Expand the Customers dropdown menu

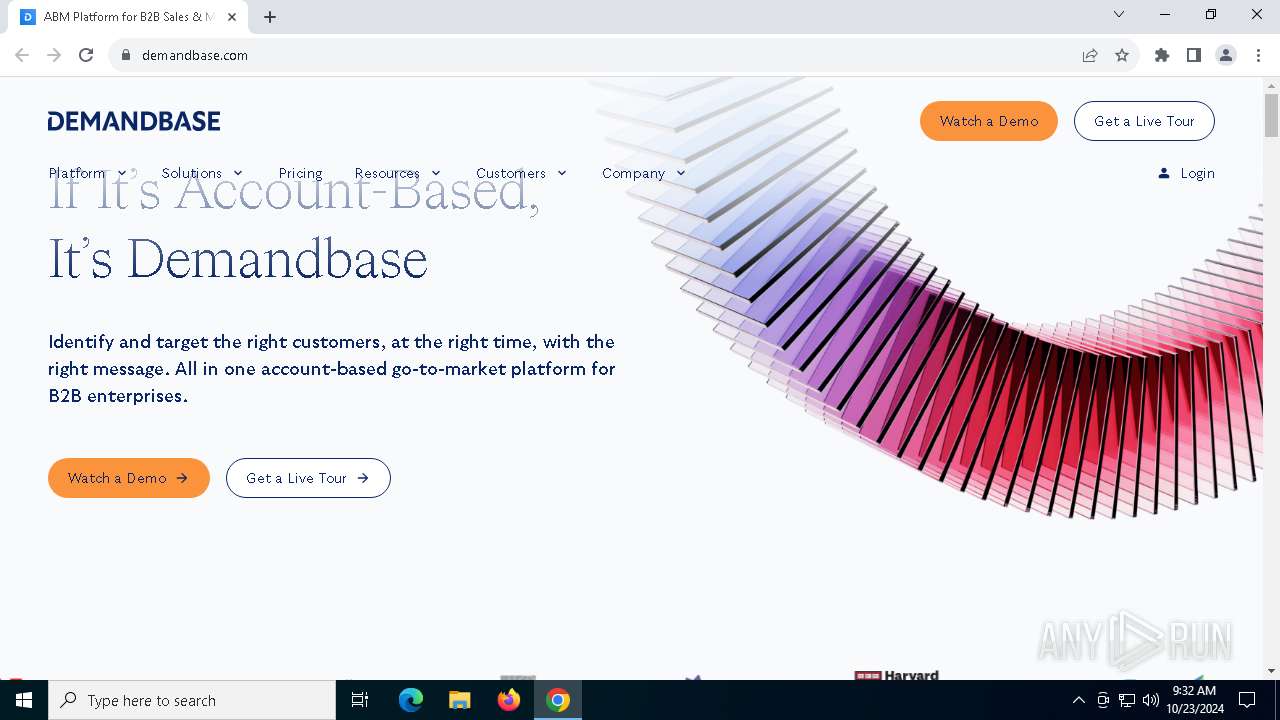point(522,173)
